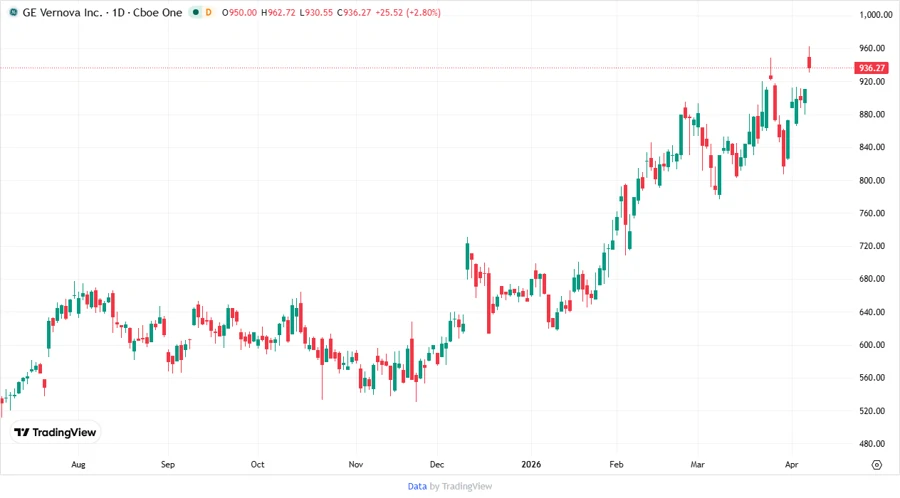Screen dimensions: 900x498
Task: Click the 840.00 price axis label
Action: click(x=872, y=147)
